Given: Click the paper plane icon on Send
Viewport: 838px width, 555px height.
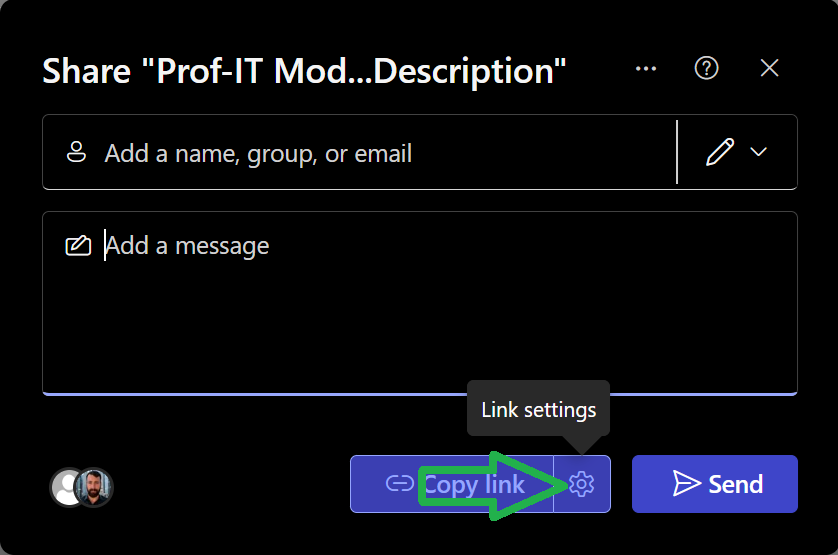Looking at the screenshot, I should point(686,485).
